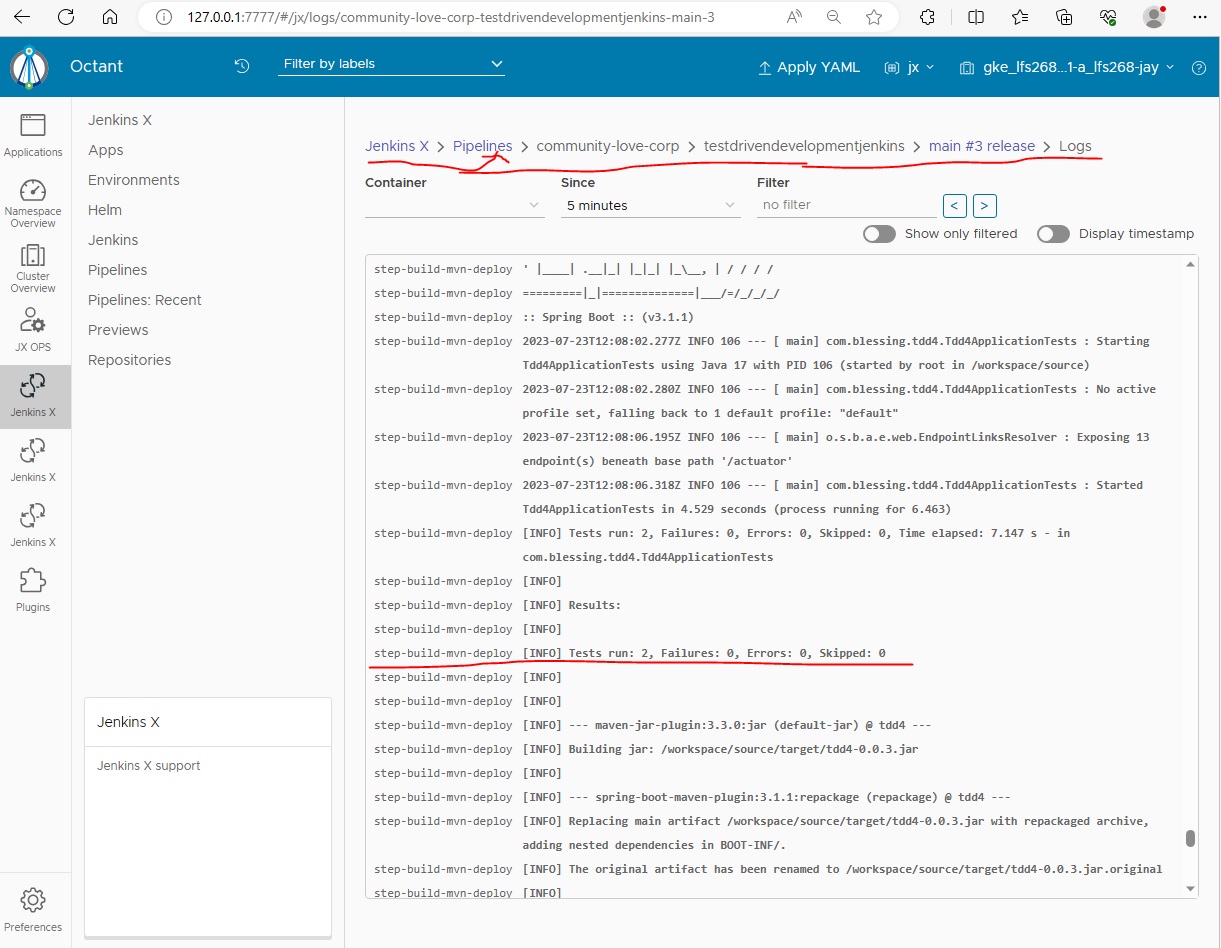Open the Since 5 minutes dropdown
The image size is (1221, 948).
click(649, 205)
